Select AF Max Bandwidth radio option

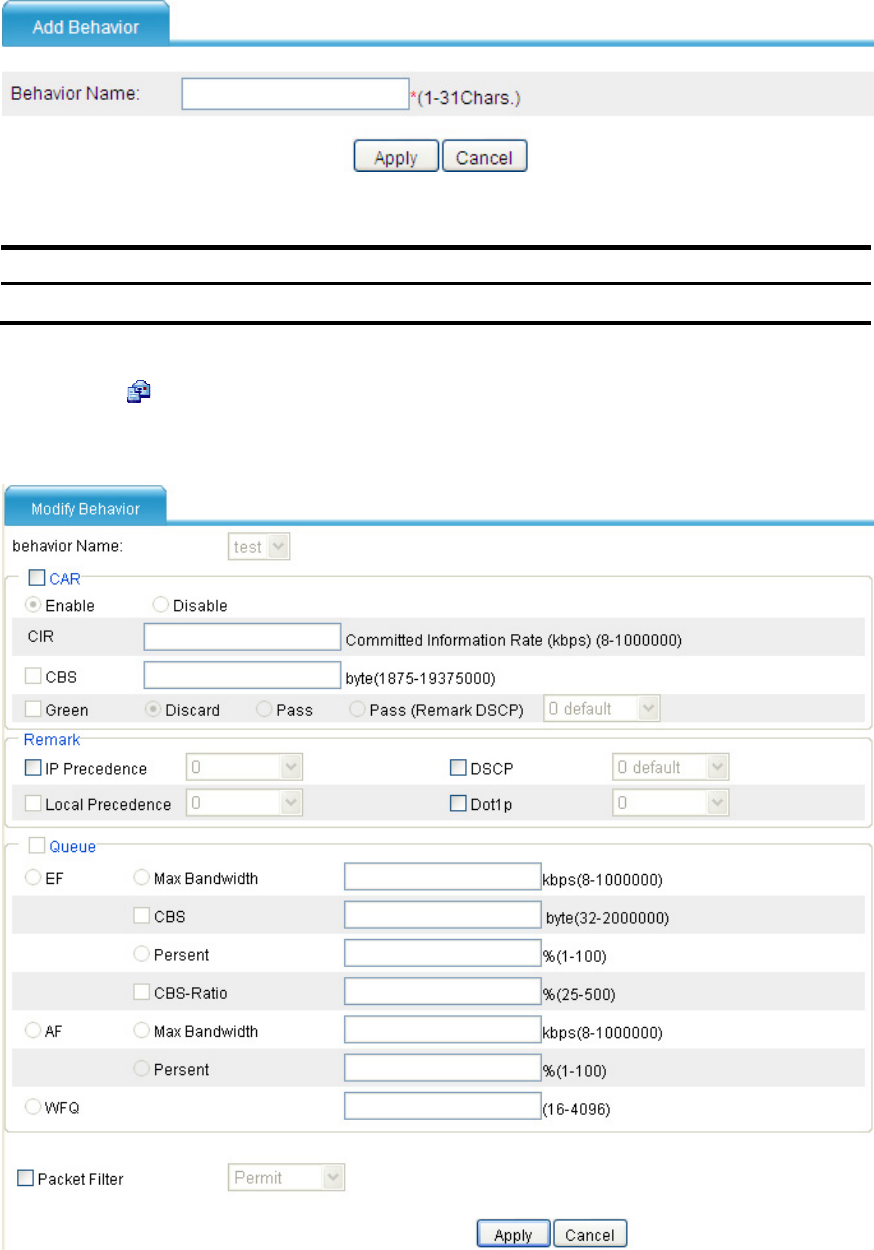coord(141,1030)
